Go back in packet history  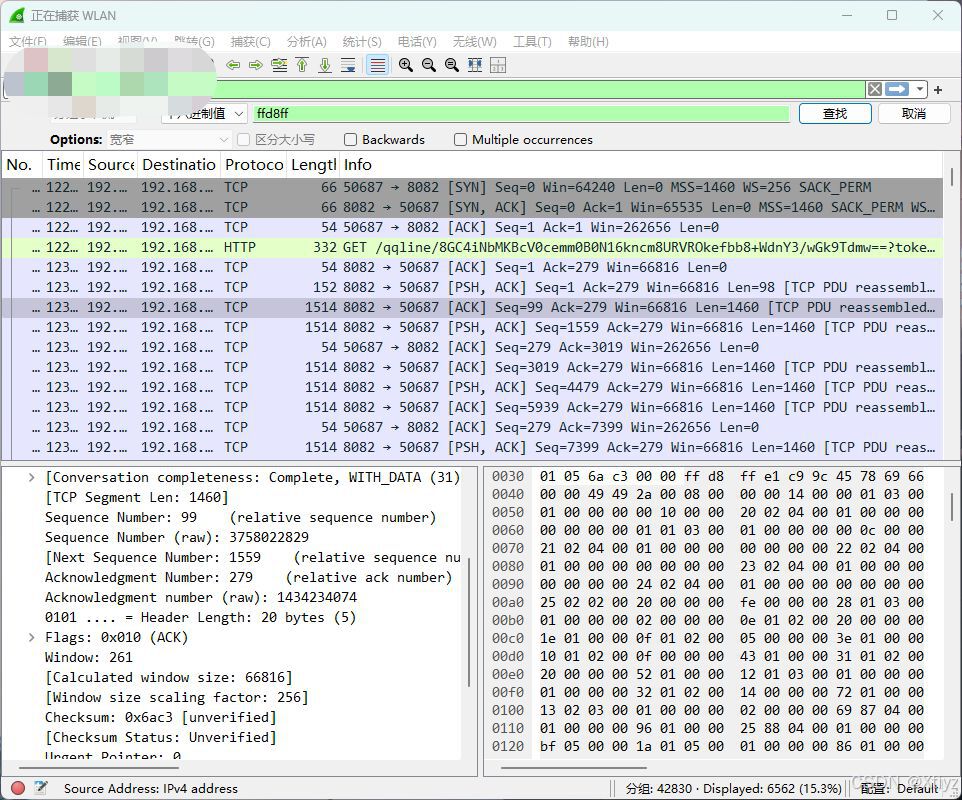[233, 65]
